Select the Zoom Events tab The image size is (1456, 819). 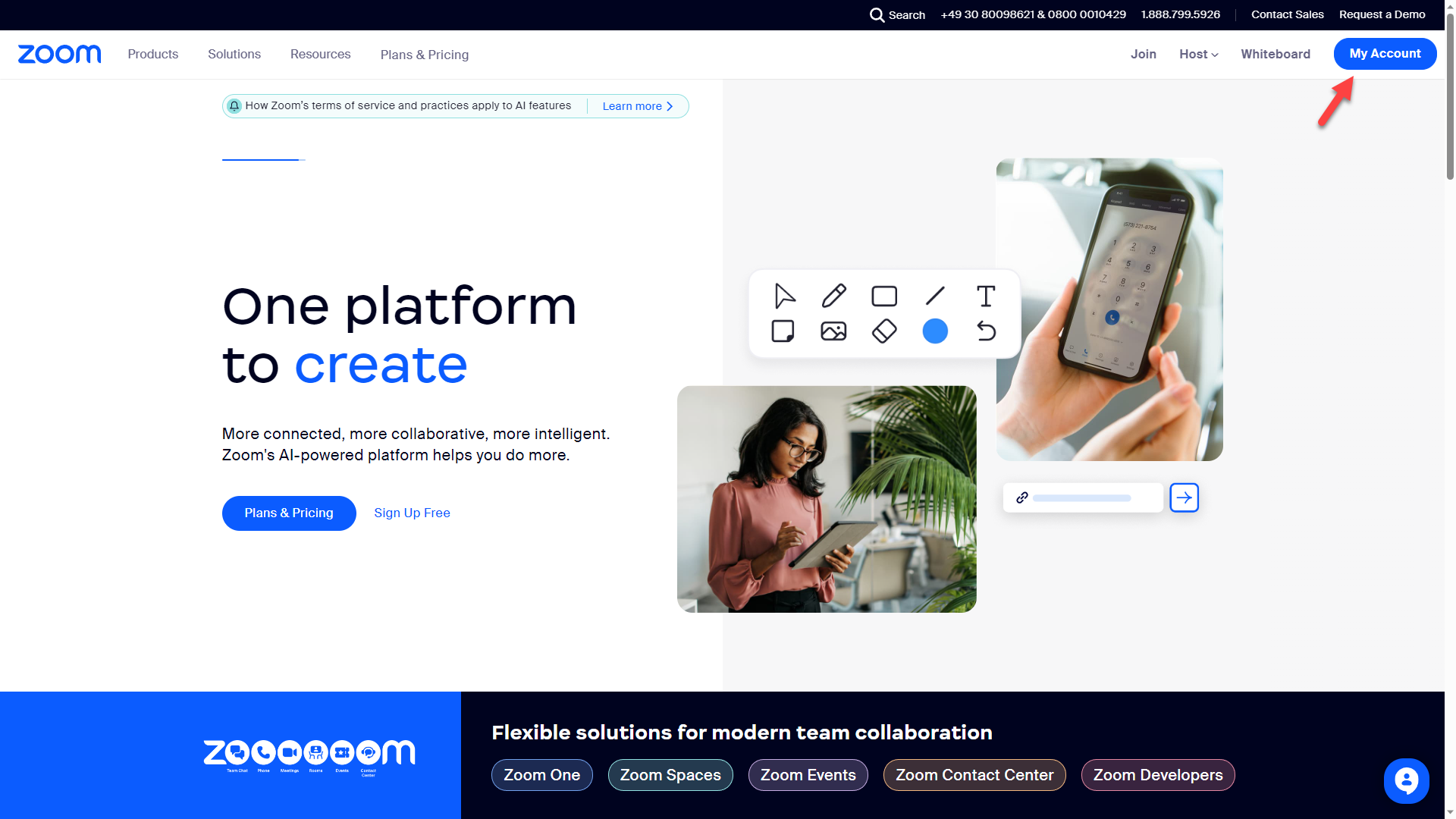[x=808, y=775]
